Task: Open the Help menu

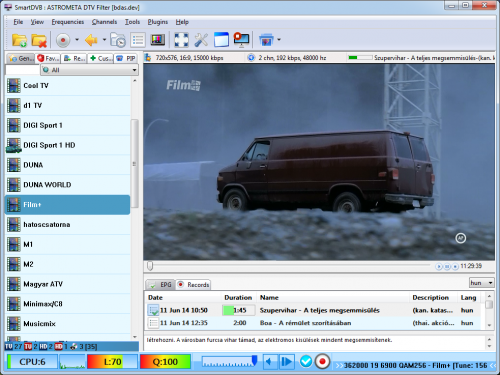Action: 182,22
